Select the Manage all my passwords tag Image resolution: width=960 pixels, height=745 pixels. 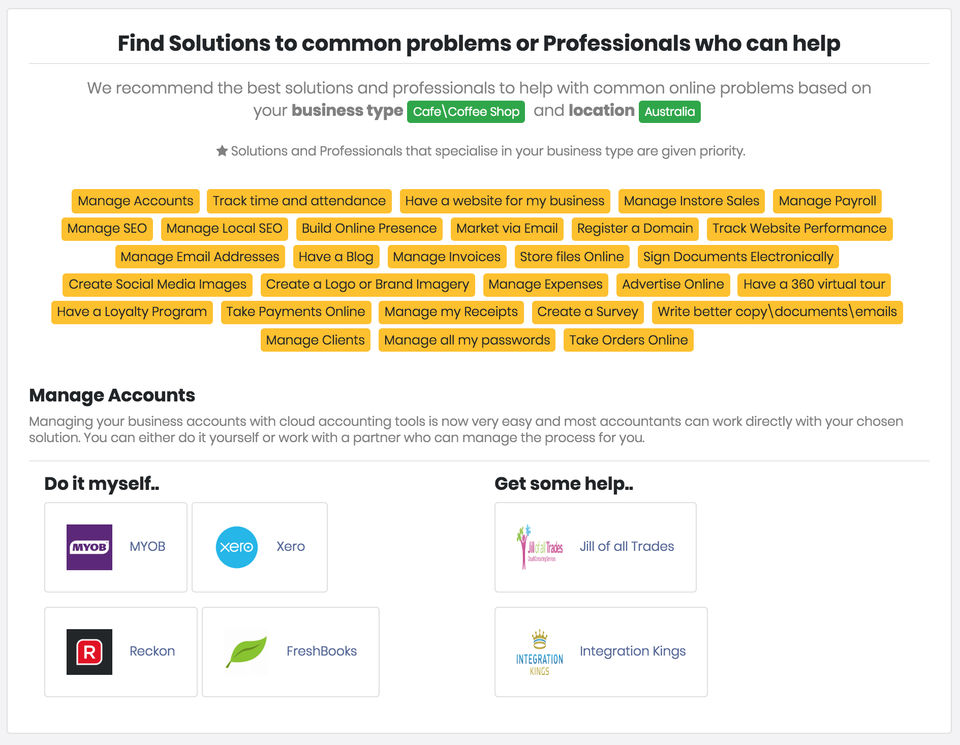[467, 340]
